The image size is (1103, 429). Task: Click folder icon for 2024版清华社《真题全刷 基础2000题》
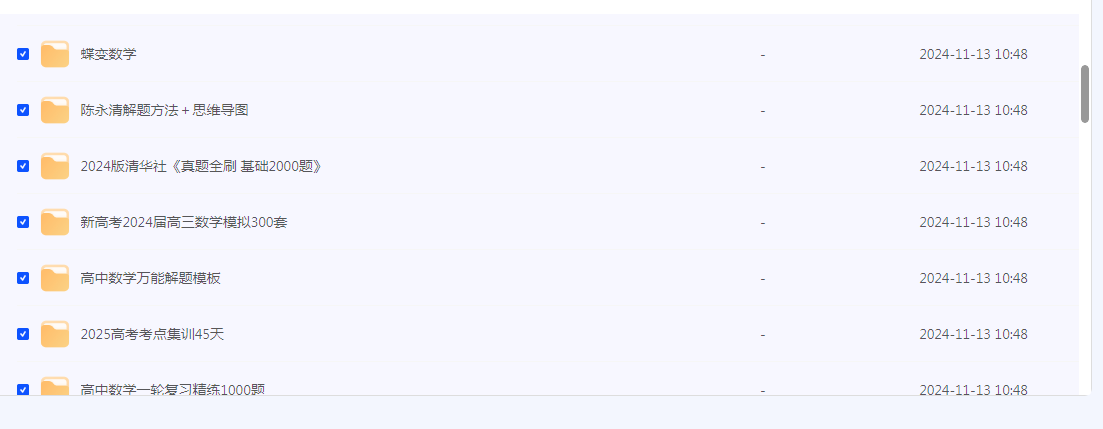[55, 166]
